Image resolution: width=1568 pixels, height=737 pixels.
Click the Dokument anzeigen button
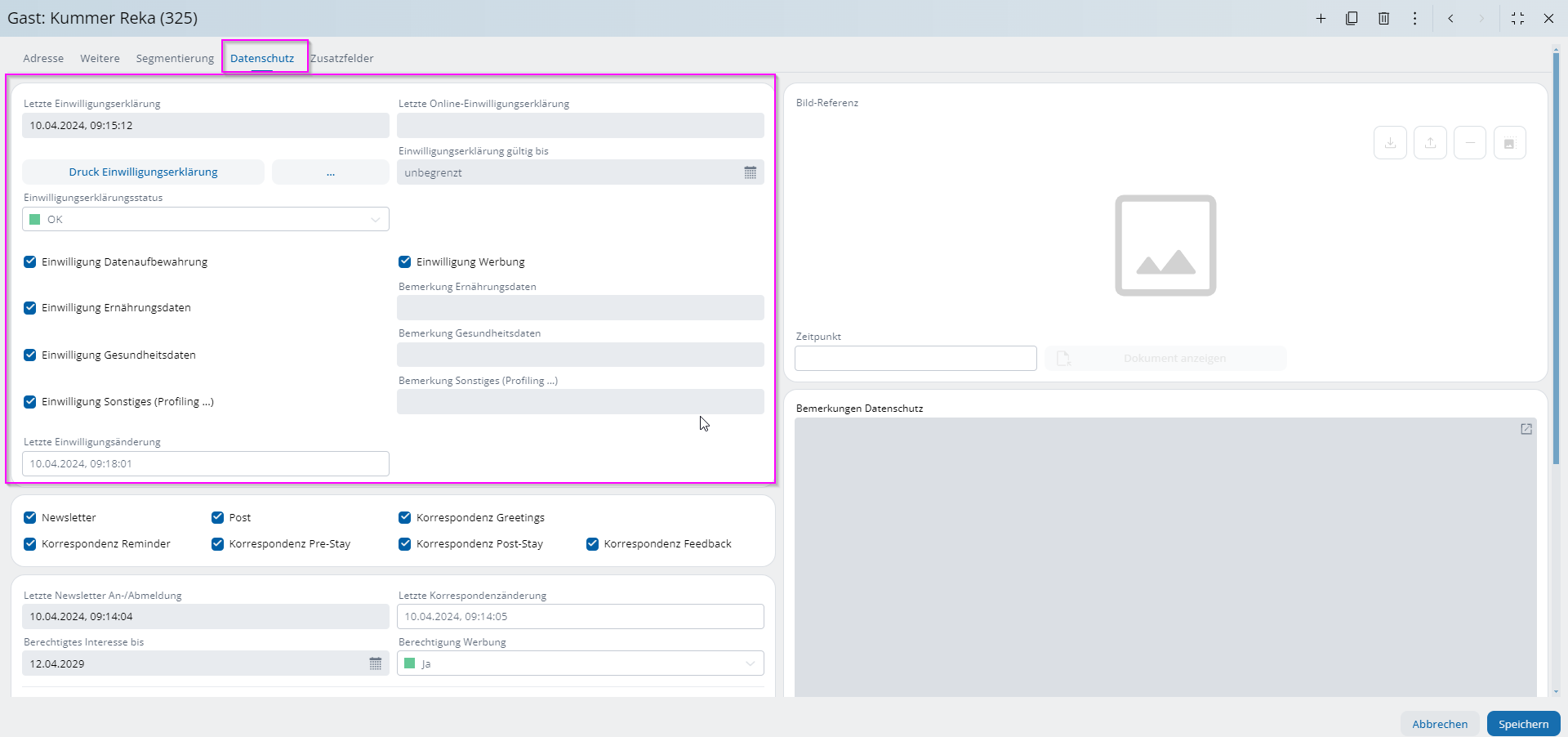pyautogui.click(x=1165, y=358)
